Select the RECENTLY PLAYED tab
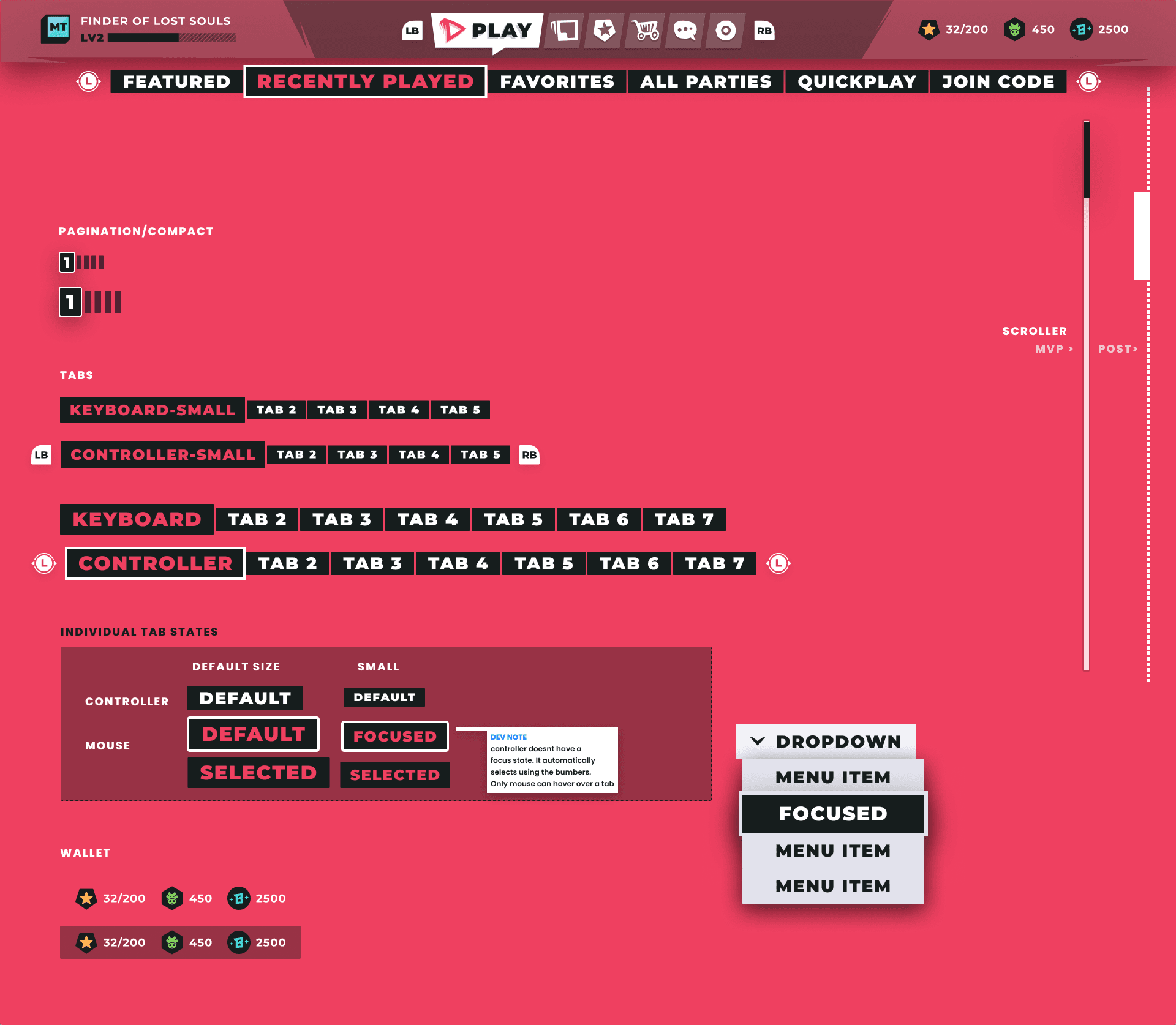Screen dimensions: 1176x1025 [x=365, y=81]
